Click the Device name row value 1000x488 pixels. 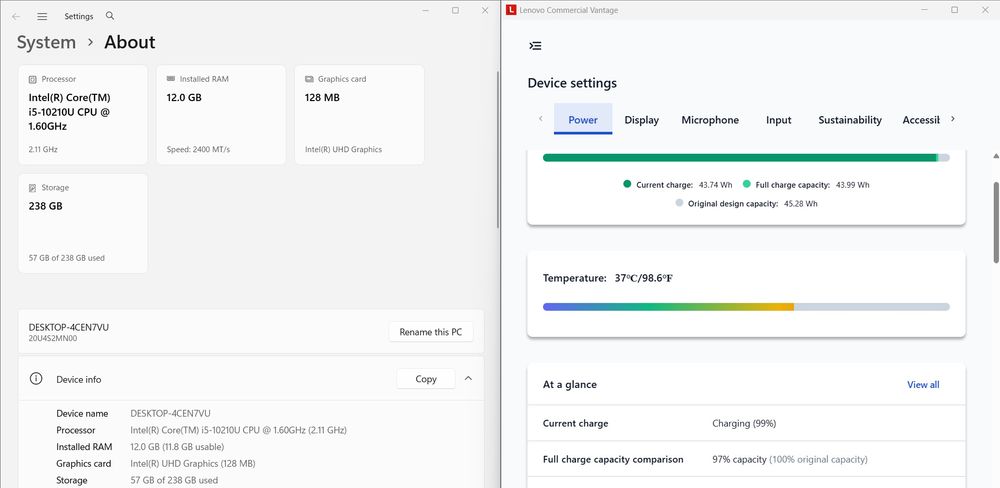click(x=170, y=413)
